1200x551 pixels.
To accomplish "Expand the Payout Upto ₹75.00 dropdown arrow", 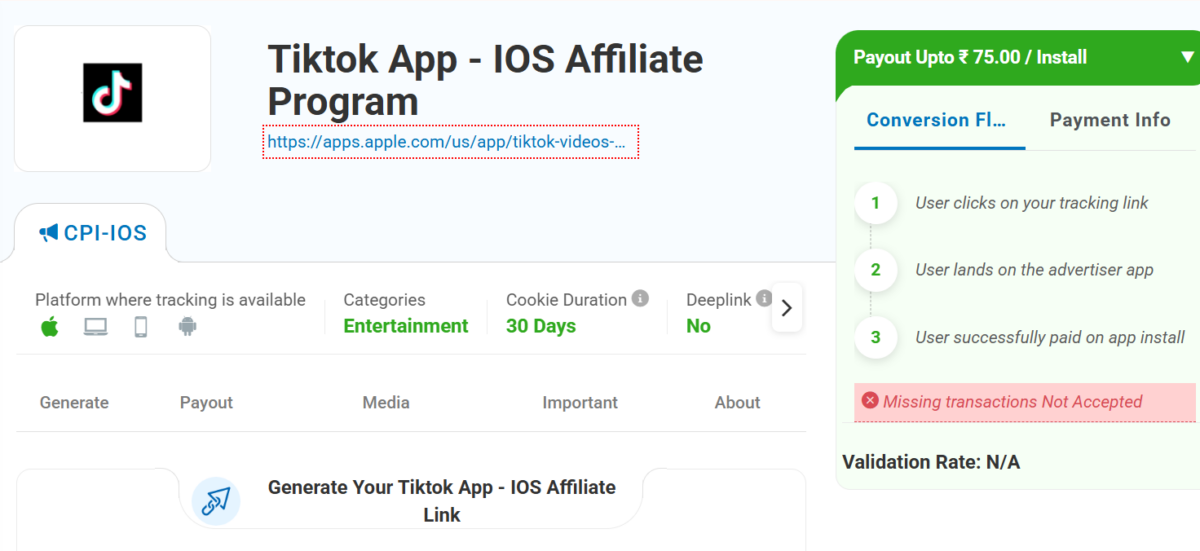I will (x=1187, y=57).
